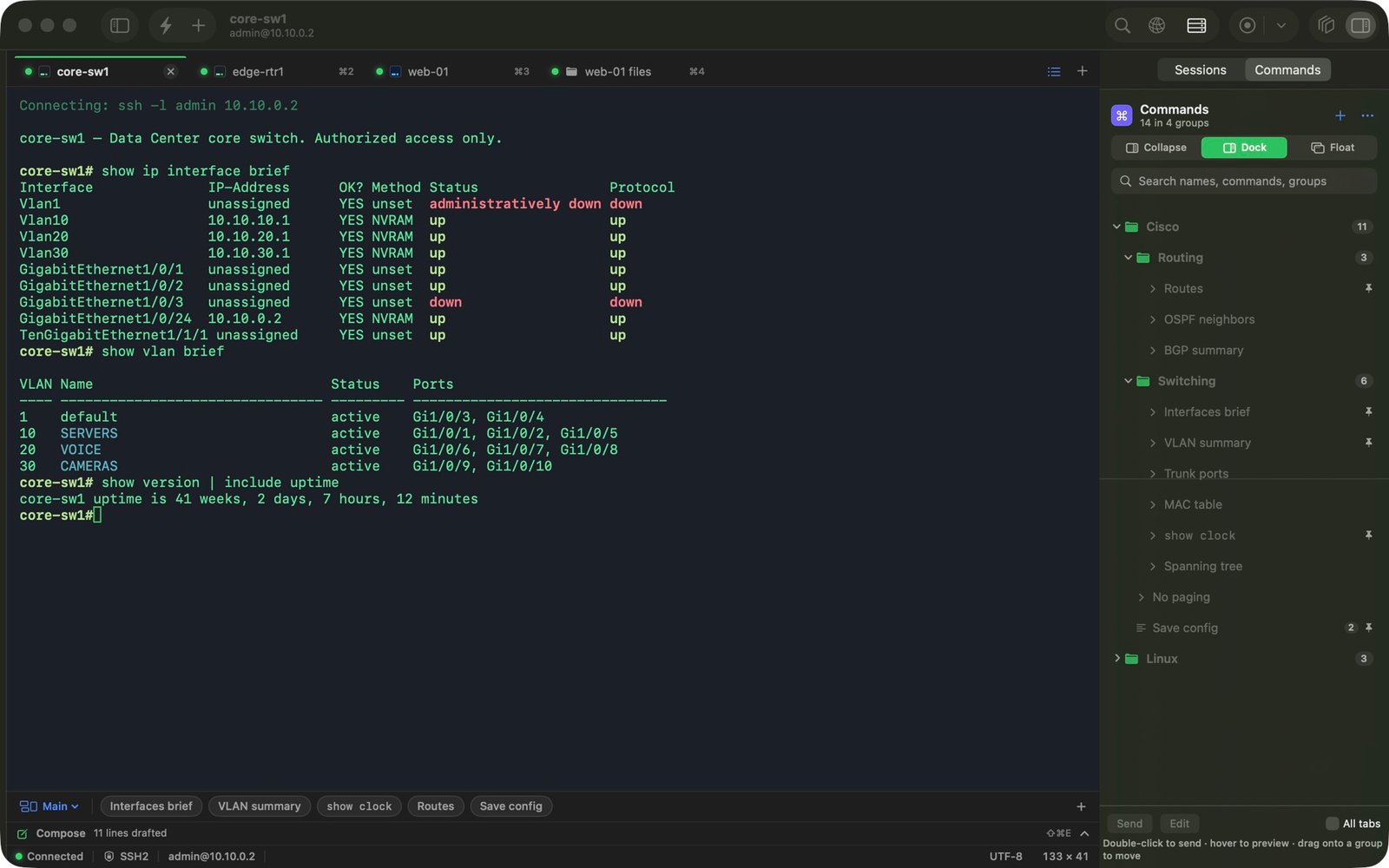Collapse the Cisco group
1389x868 pixels.
[1117, 227]
